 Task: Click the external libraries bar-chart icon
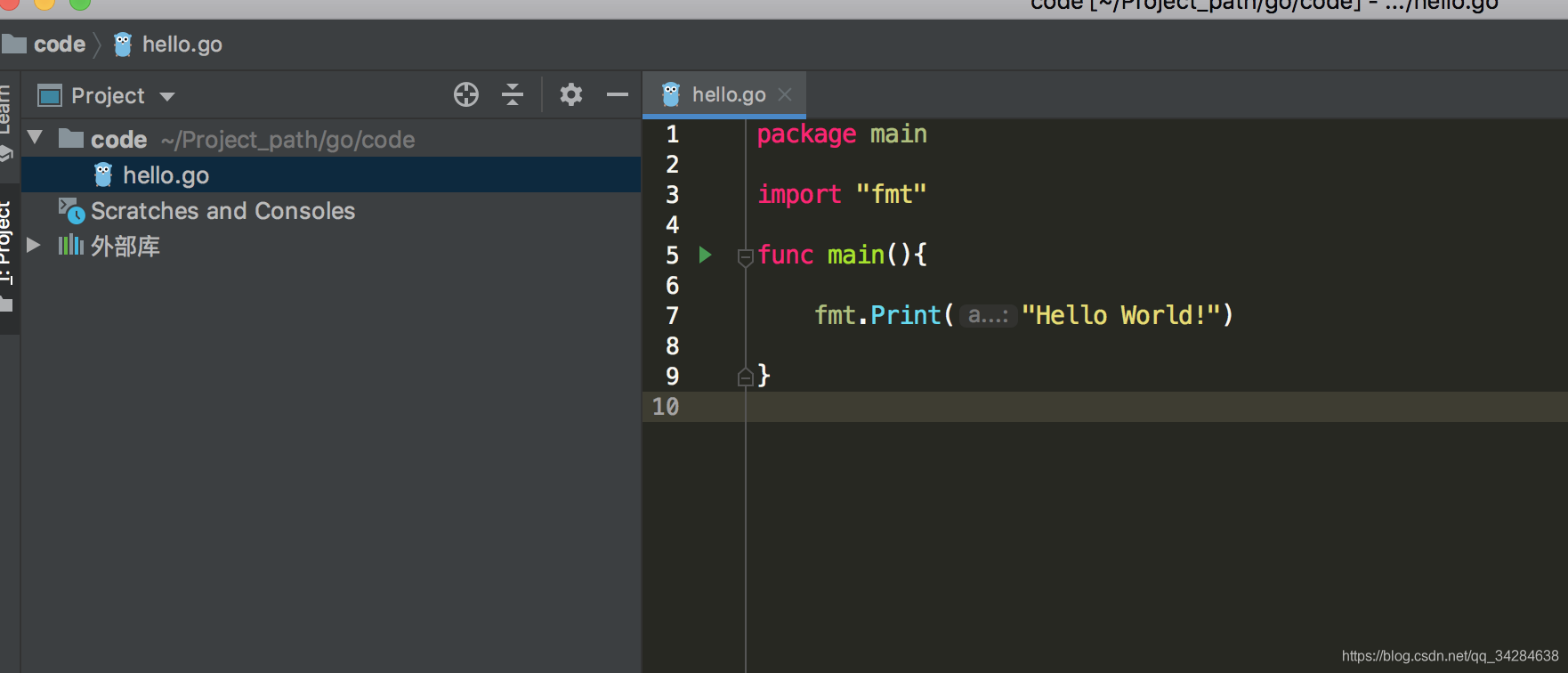71,246
